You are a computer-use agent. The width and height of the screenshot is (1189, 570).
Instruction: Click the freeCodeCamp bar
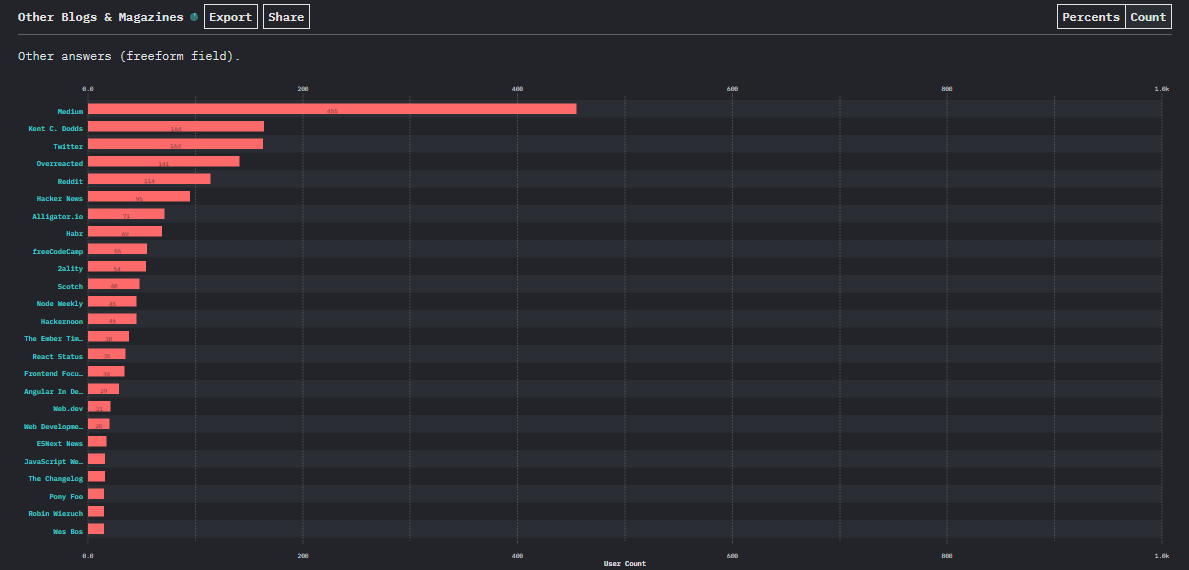point(118,249)
